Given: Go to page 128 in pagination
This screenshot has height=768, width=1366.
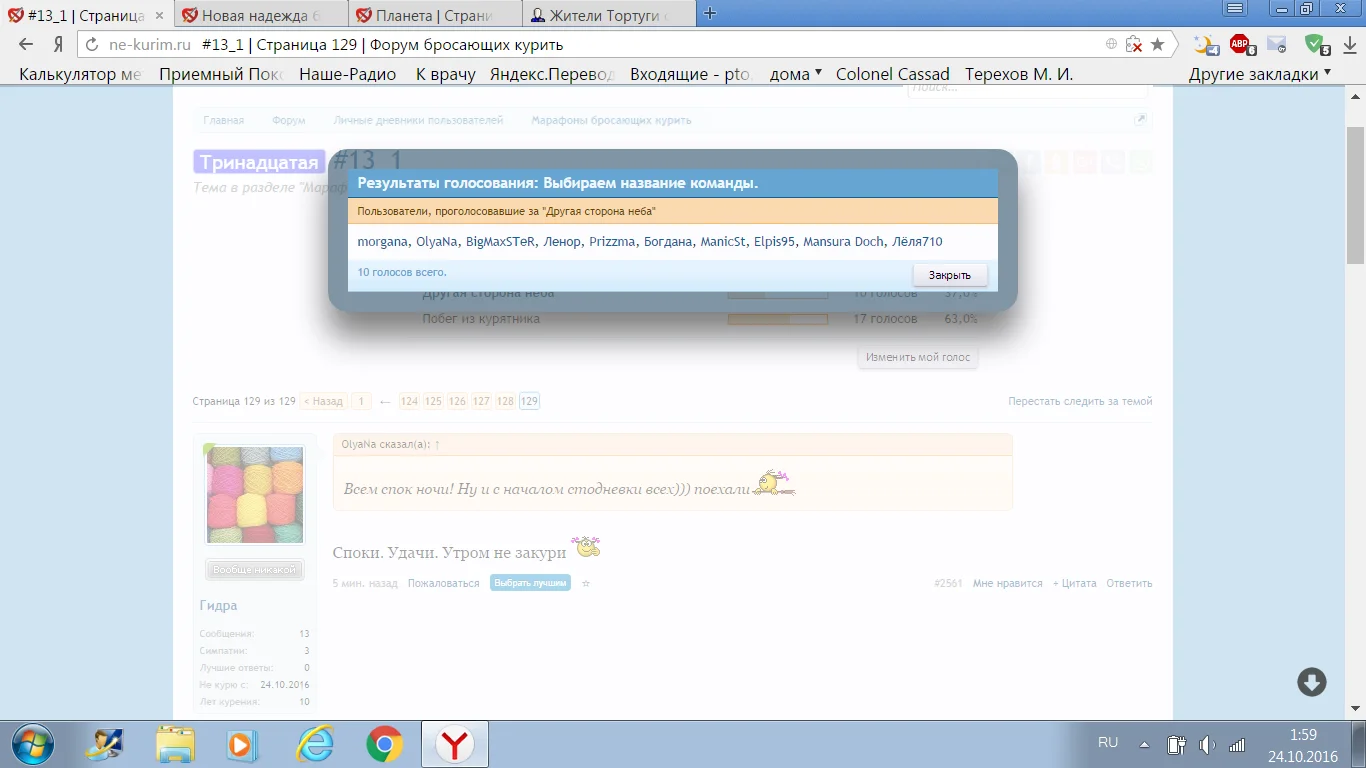Looking at the screenshot, I should coord(505,401).
